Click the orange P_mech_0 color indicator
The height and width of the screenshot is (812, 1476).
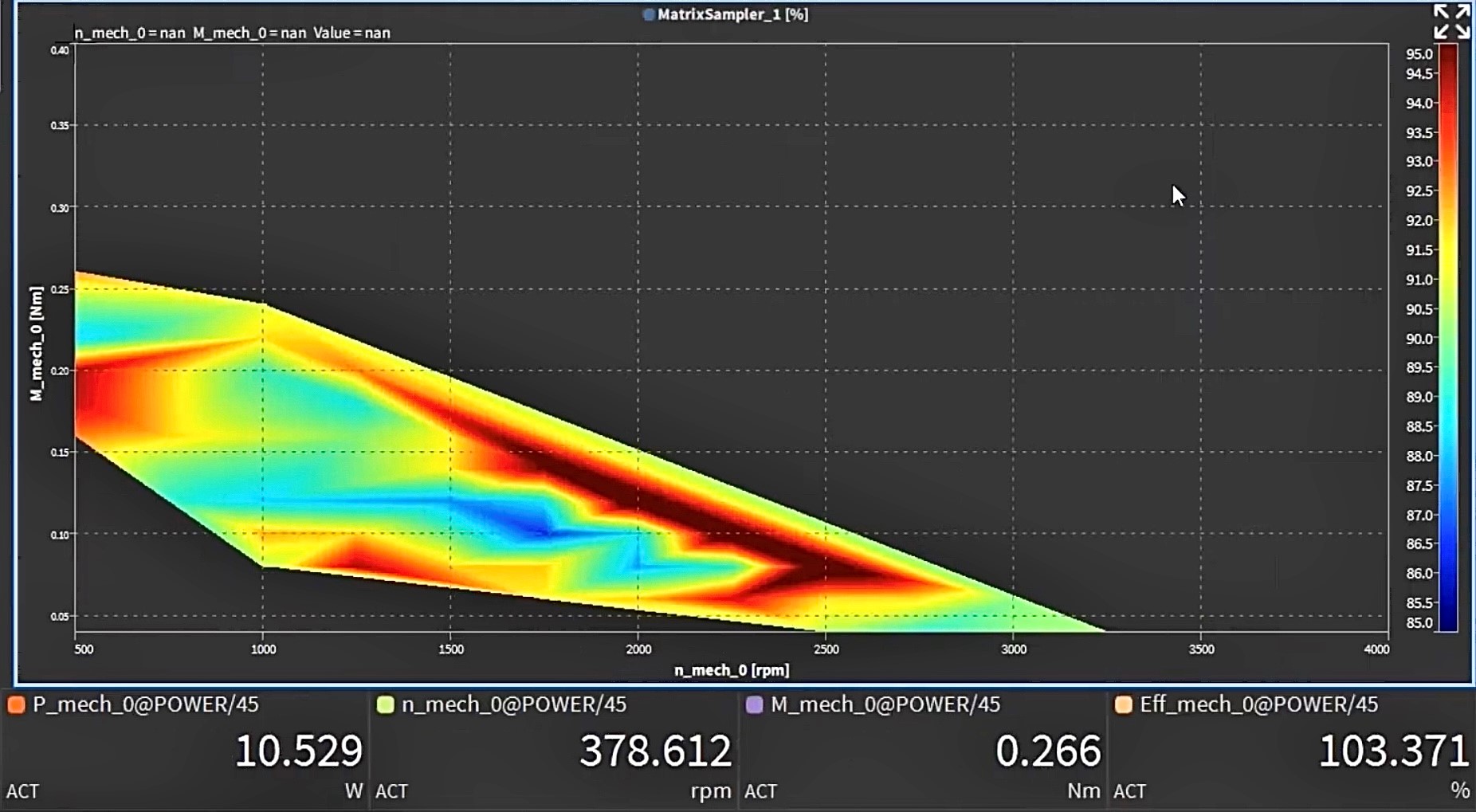point(16,704)
